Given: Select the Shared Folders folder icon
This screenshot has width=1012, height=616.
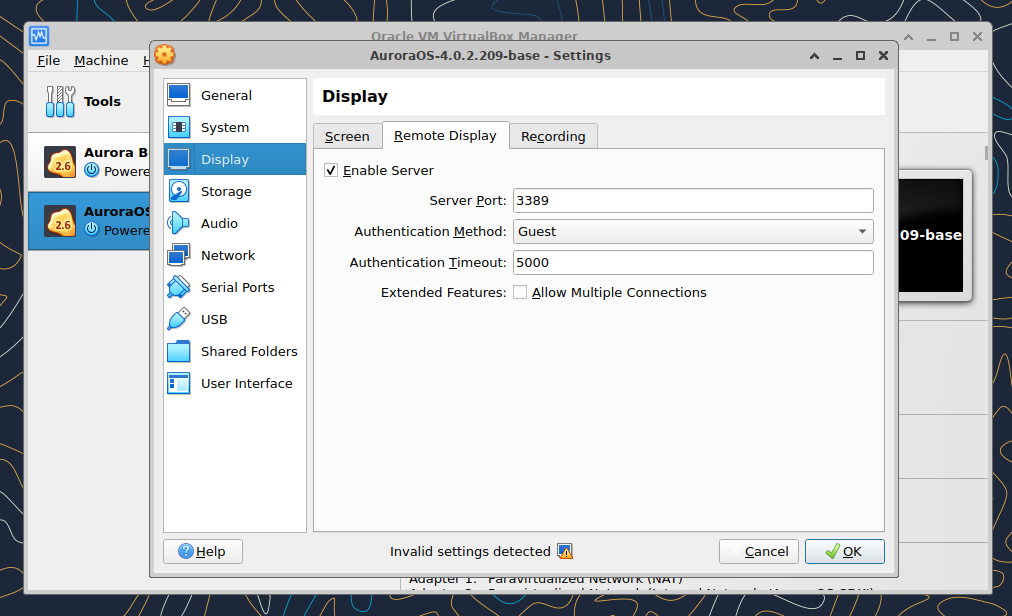Looking at the screenshot, I should (179, 351).
